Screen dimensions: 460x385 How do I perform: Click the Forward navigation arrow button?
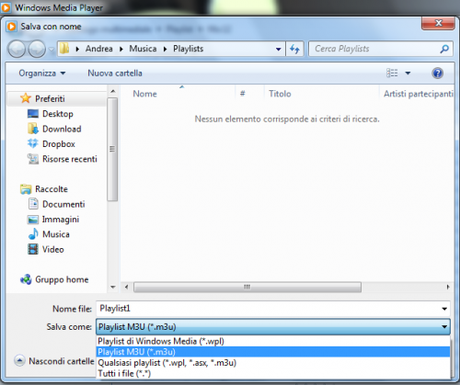coord(37,49)
